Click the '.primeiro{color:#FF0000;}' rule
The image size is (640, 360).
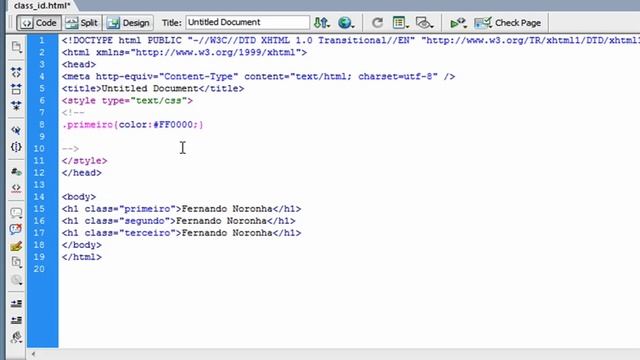point(133,124)
